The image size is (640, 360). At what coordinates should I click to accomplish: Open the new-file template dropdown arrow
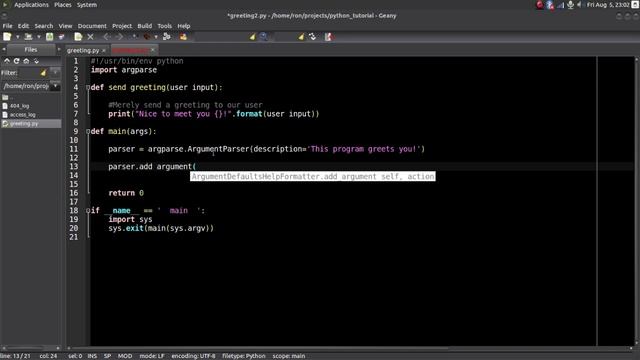pyautogui.click(x=18, y=37)
